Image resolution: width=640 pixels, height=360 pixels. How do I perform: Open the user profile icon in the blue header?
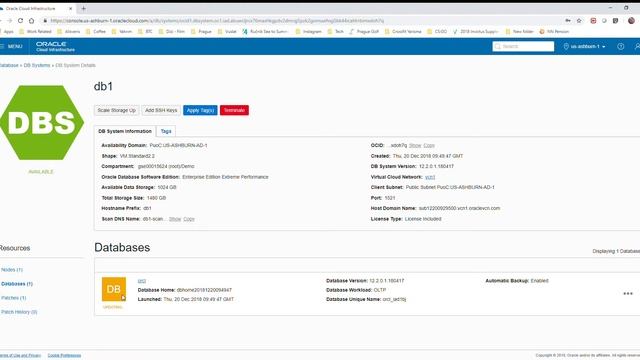click(637, 47)
